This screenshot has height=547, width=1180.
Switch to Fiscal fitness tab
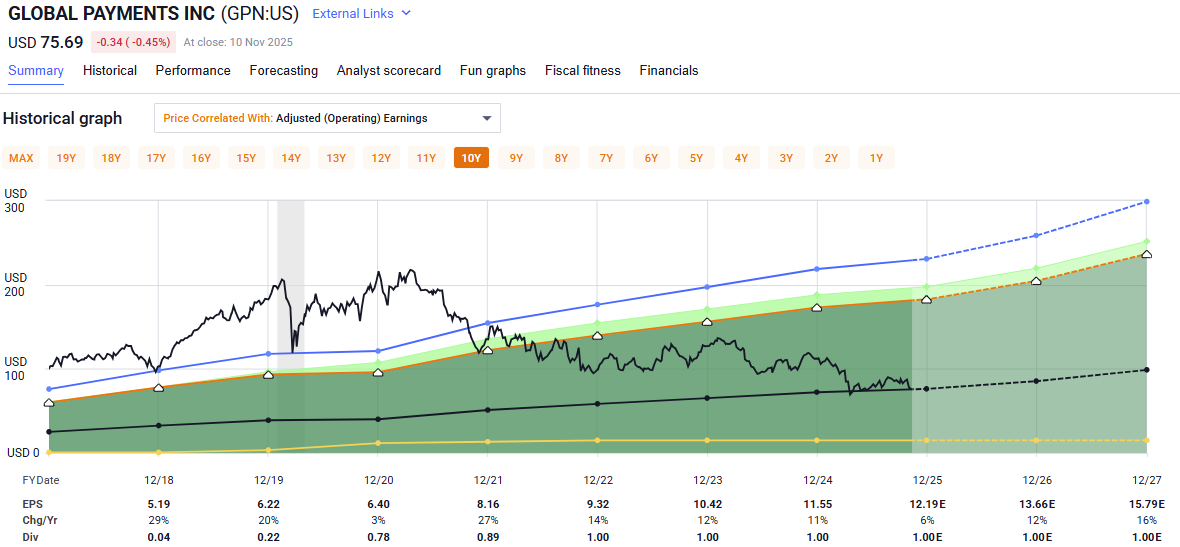tap(582, 71)
